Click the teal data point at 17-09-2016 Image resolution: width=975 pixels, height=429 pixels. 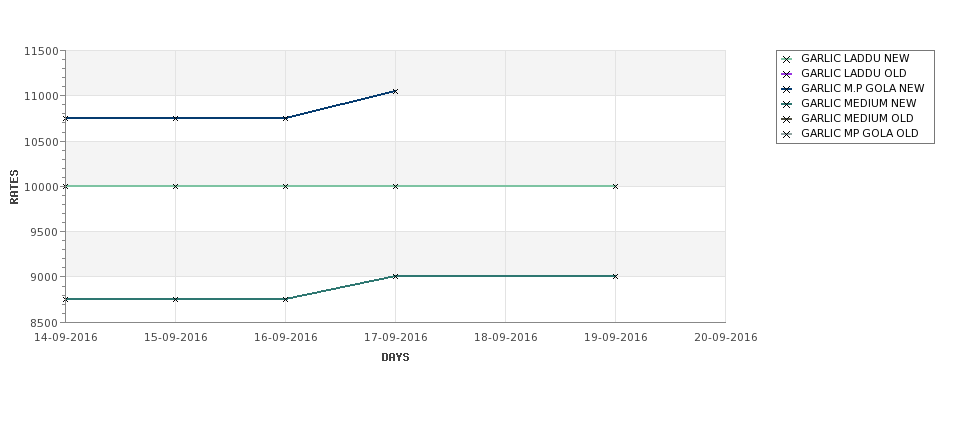pos(395,276)
